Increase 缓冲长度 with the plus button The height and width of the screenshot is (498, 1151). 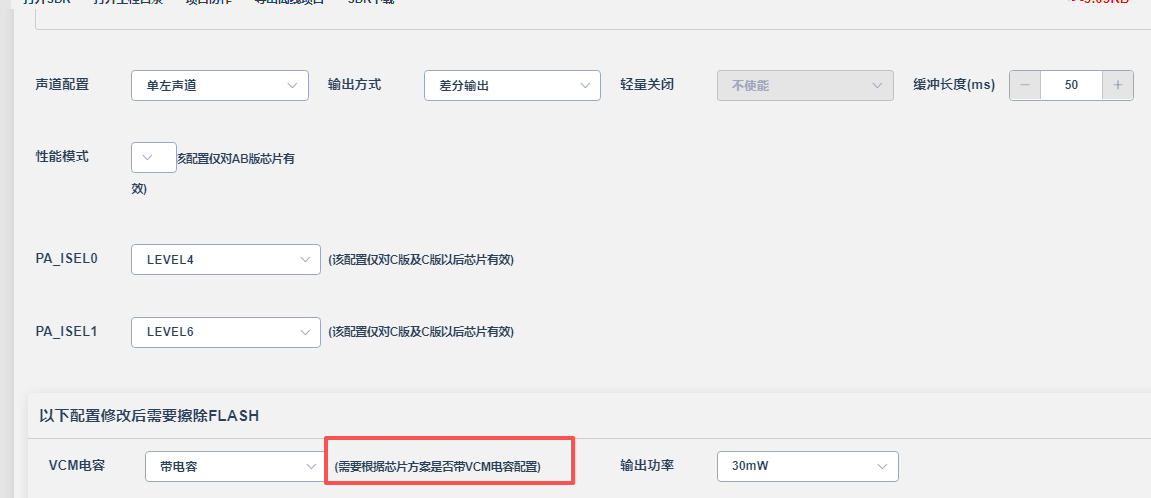tap(1118, 85)
